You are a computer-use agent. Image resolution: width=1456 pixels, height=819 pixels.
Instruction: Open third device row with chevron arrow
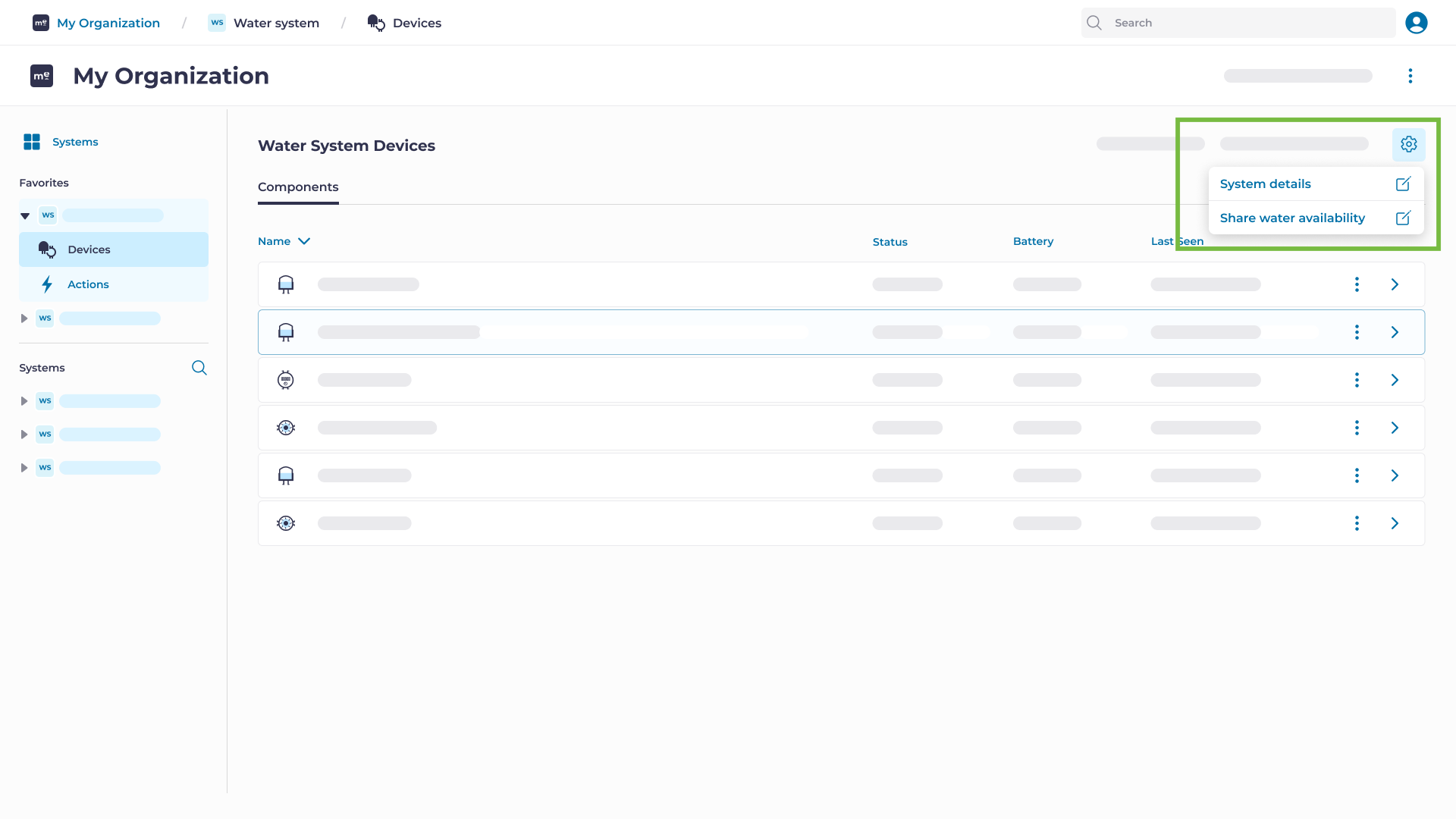pyautogui.click(x=1395, y=380)
